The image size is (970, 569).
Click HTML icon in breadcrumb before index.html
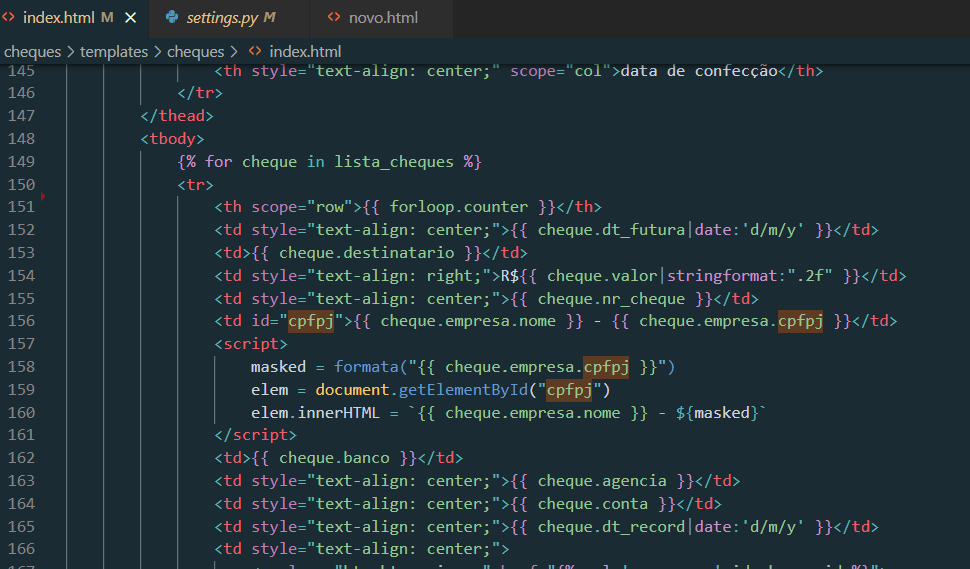[255, 51]
